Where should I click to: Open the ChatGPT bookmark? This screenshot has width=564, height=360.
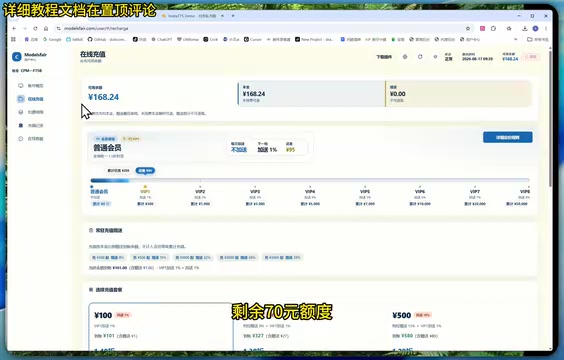coord(161,39)
